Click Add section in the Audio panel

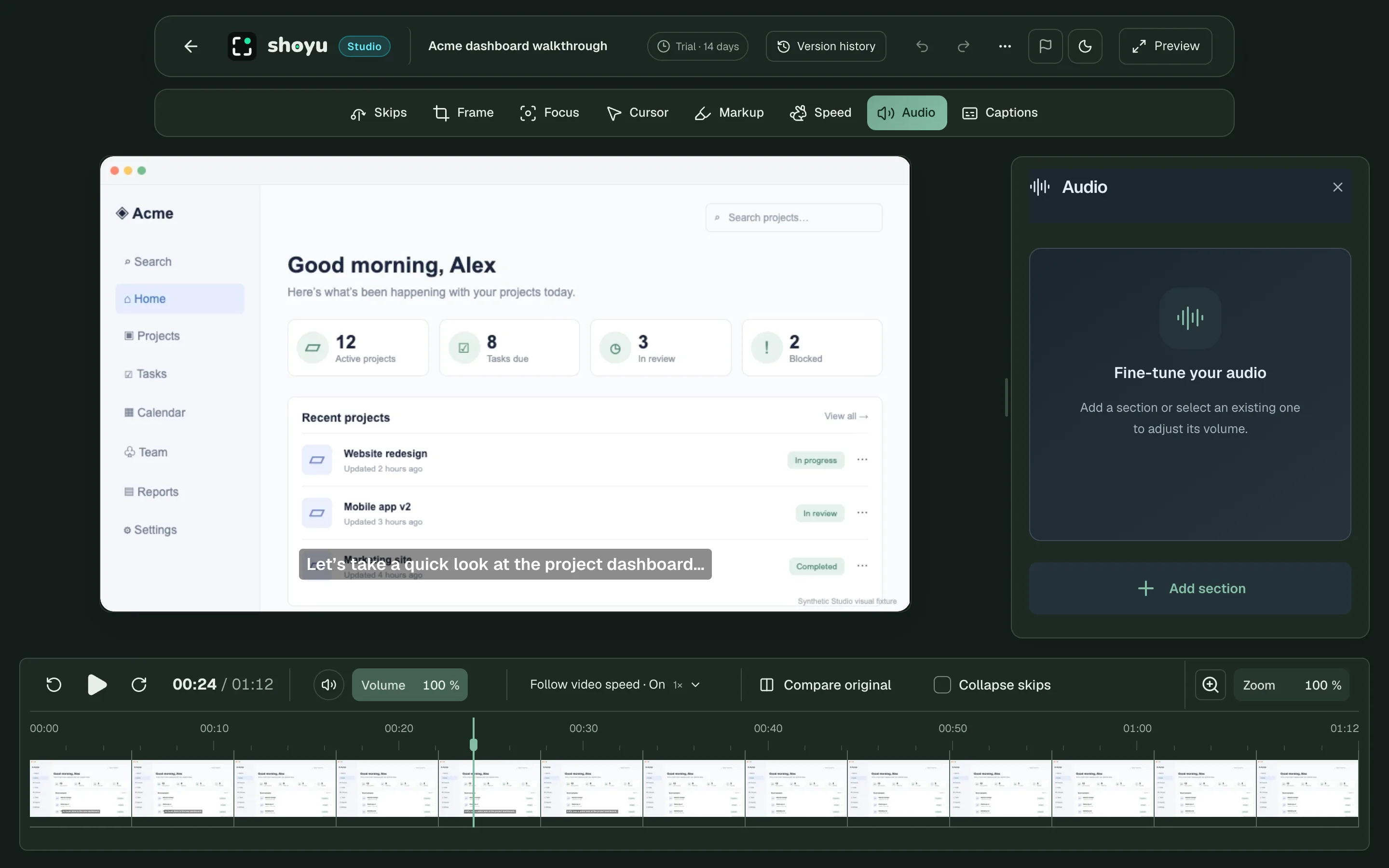(x=1190, y=588)
